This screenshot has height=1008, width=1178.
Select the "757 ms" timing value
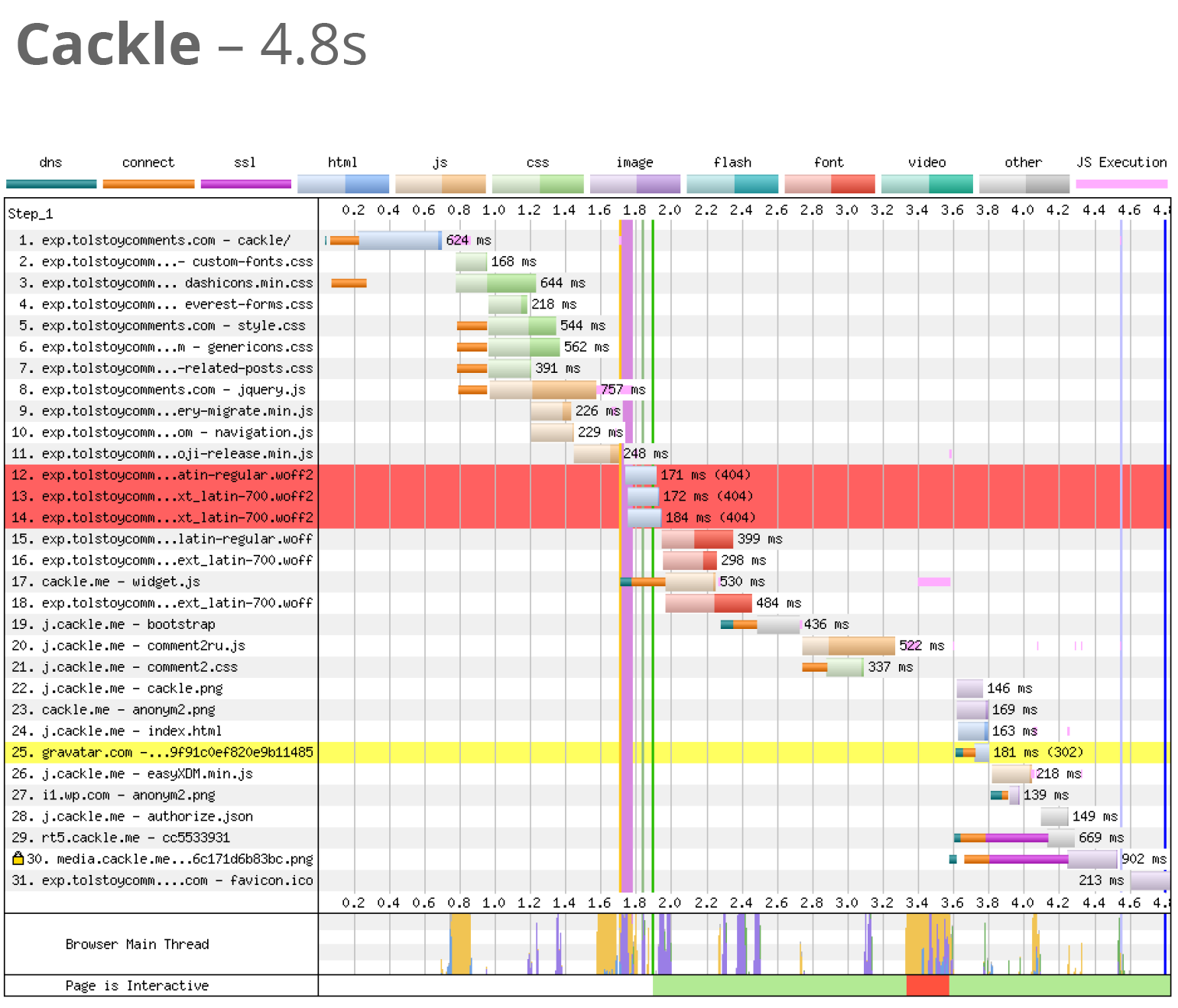click(623, 391)
